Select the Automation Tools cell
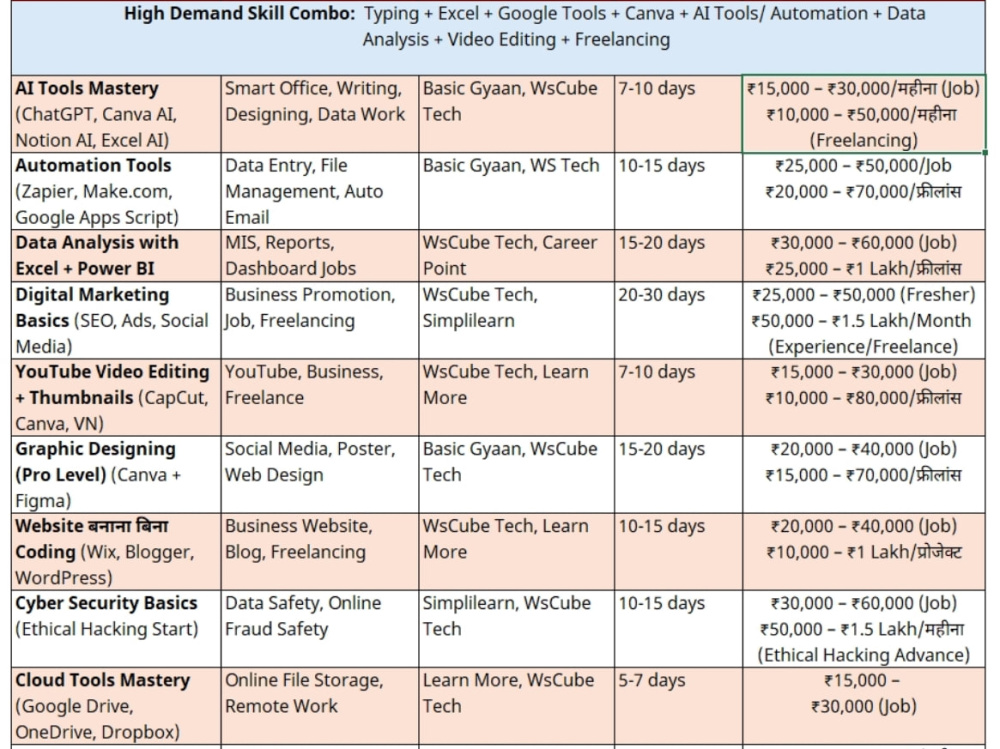 pyautogui.click(x=116, y=191)
